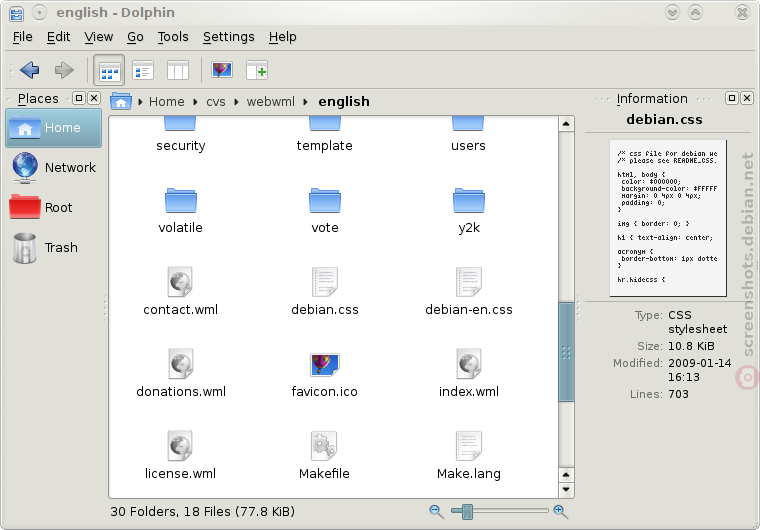This screenshot has width=760, height=530.
Task: Select Root in Places panel
Action: tap(53, 208)
